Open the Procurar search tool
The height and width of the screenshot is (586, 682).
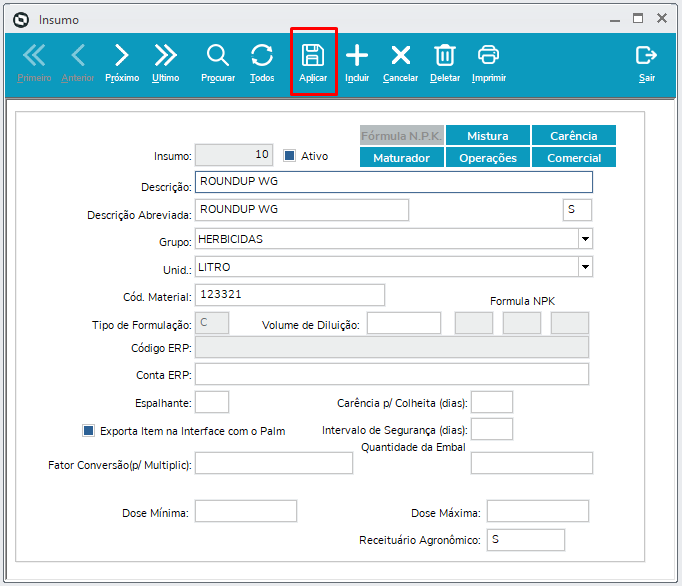coord(217,55)
